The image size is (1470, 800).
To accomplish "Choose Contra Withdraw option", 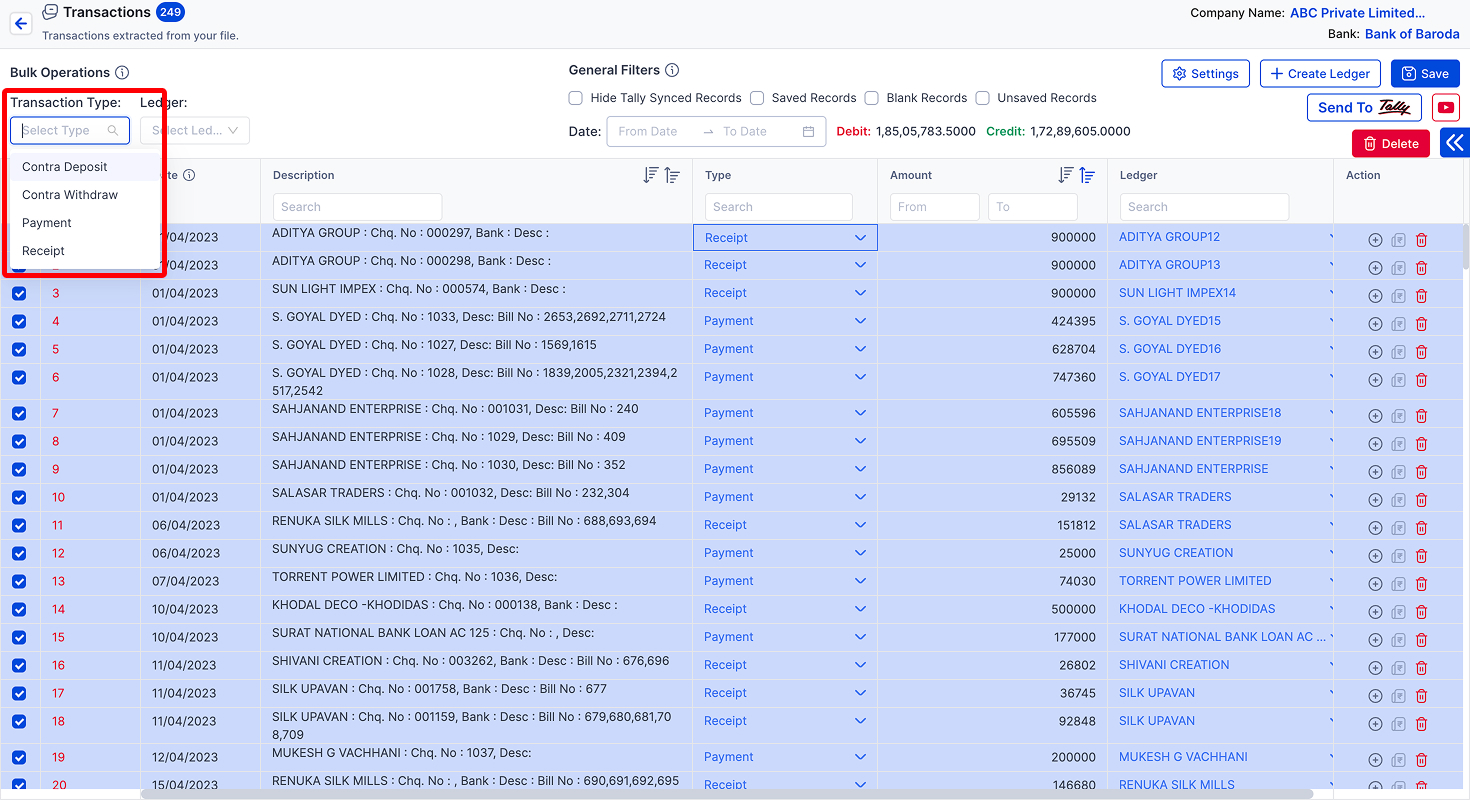I will [x=85, y=195].
